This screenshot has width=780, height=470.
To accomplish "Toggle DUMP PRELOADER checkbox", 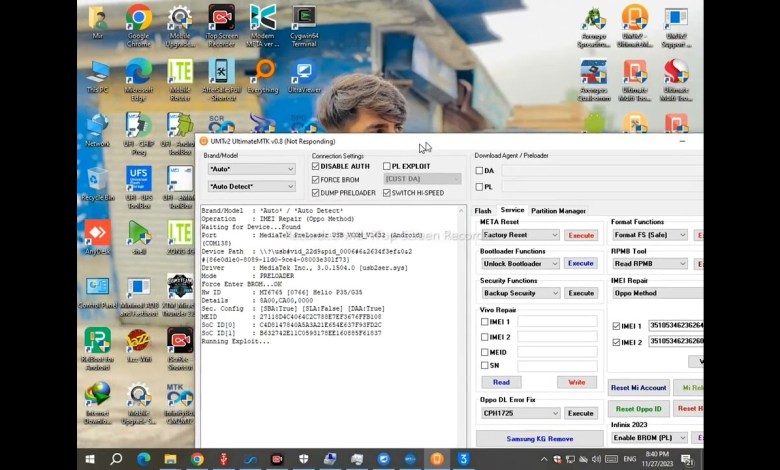I will 315,192.
